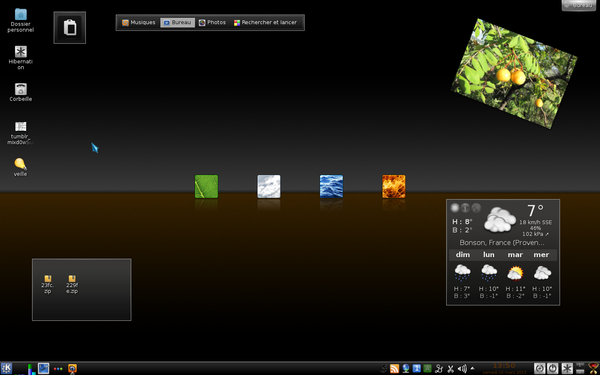Click the green leaf tile
The height and width of the screenshot is (375, 600).
pyautogui.click(x=206, y=186)
